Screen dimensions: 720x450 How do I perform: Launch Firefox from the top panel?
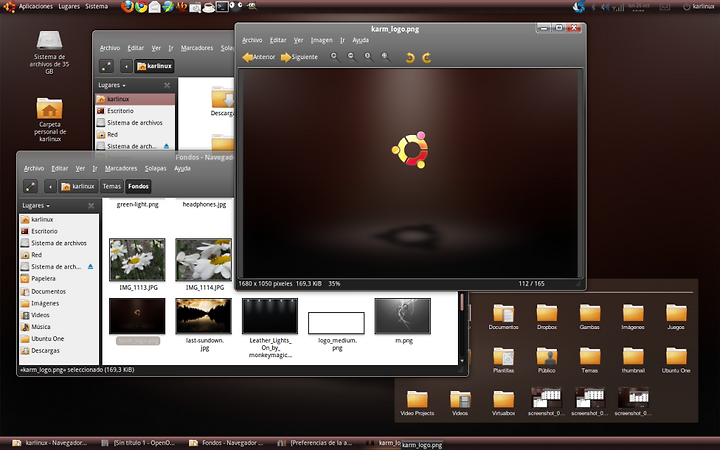coord(127,6)
